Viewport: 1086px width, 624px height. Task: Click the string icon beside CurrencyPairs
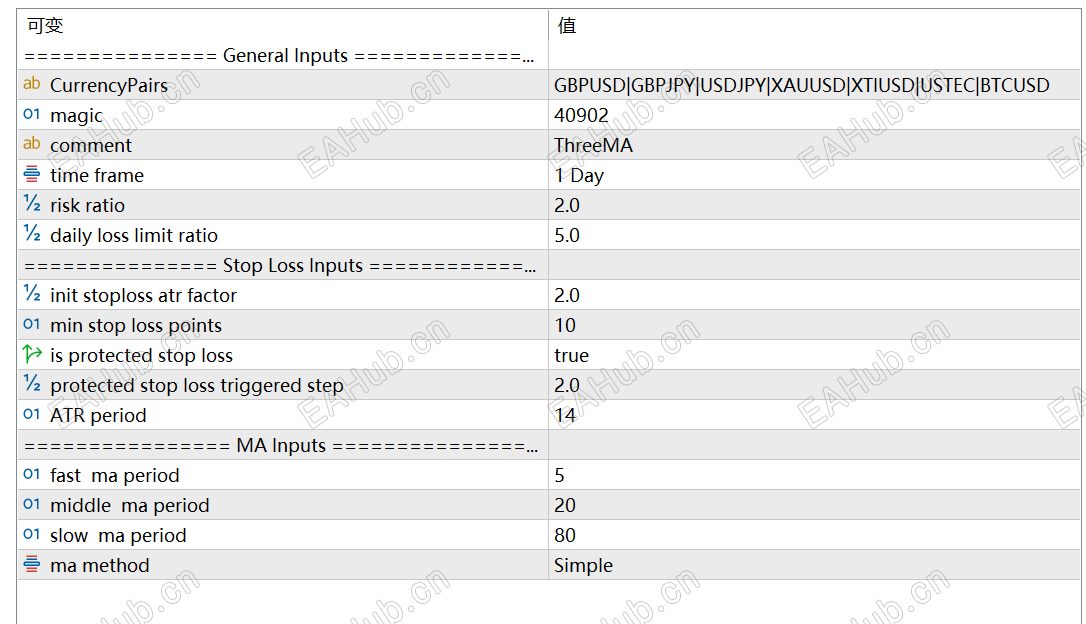coord(32,85)
